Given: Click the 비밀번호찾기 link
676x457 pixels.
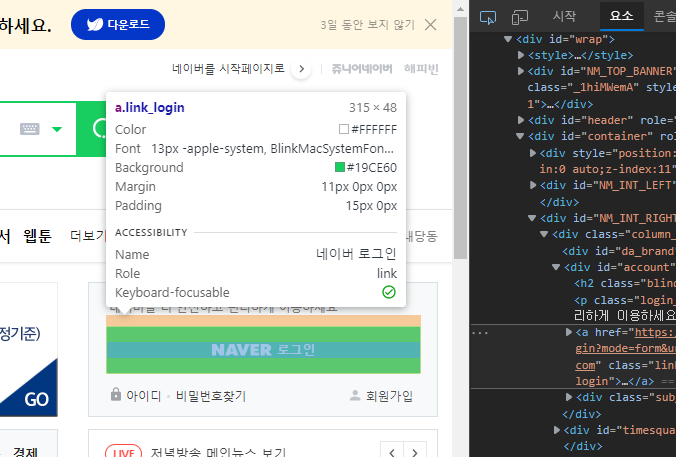Looking at the screenshot, I should 211,396.
